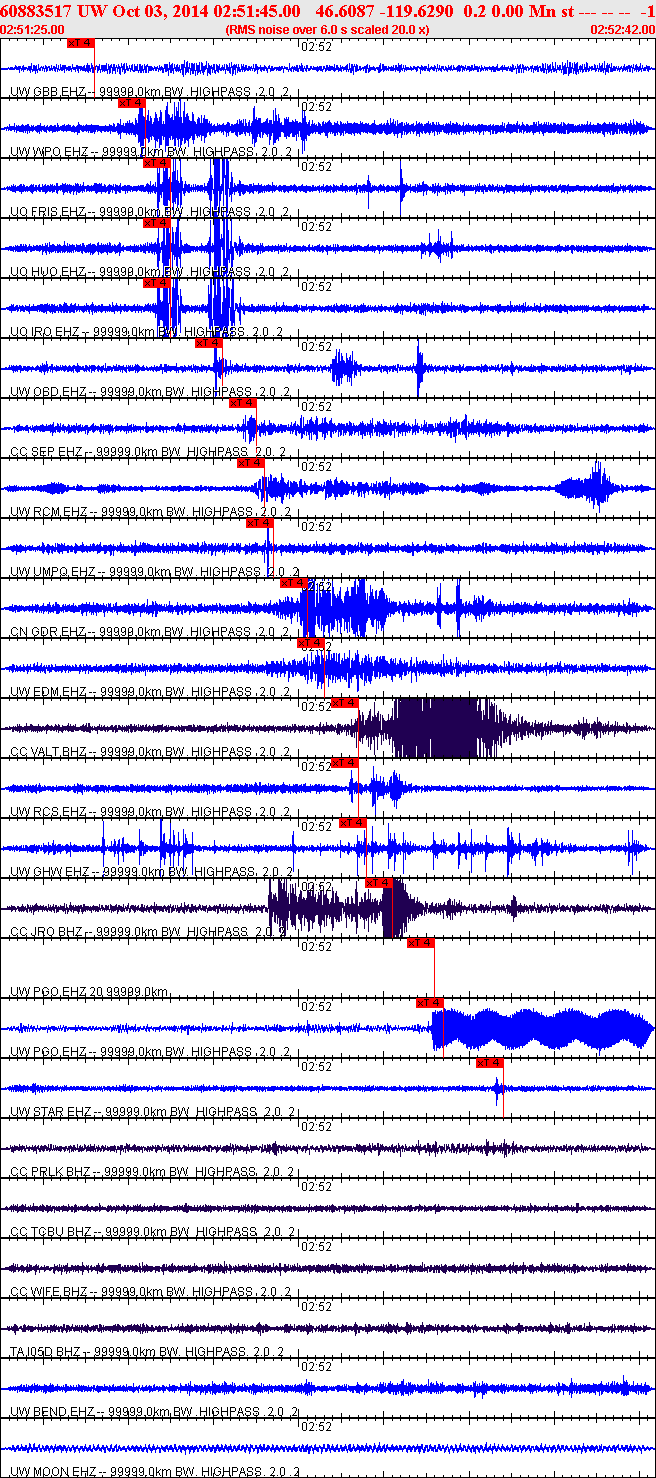Click the 'CC WIFE BHZ' station label

coord(49,1292)
